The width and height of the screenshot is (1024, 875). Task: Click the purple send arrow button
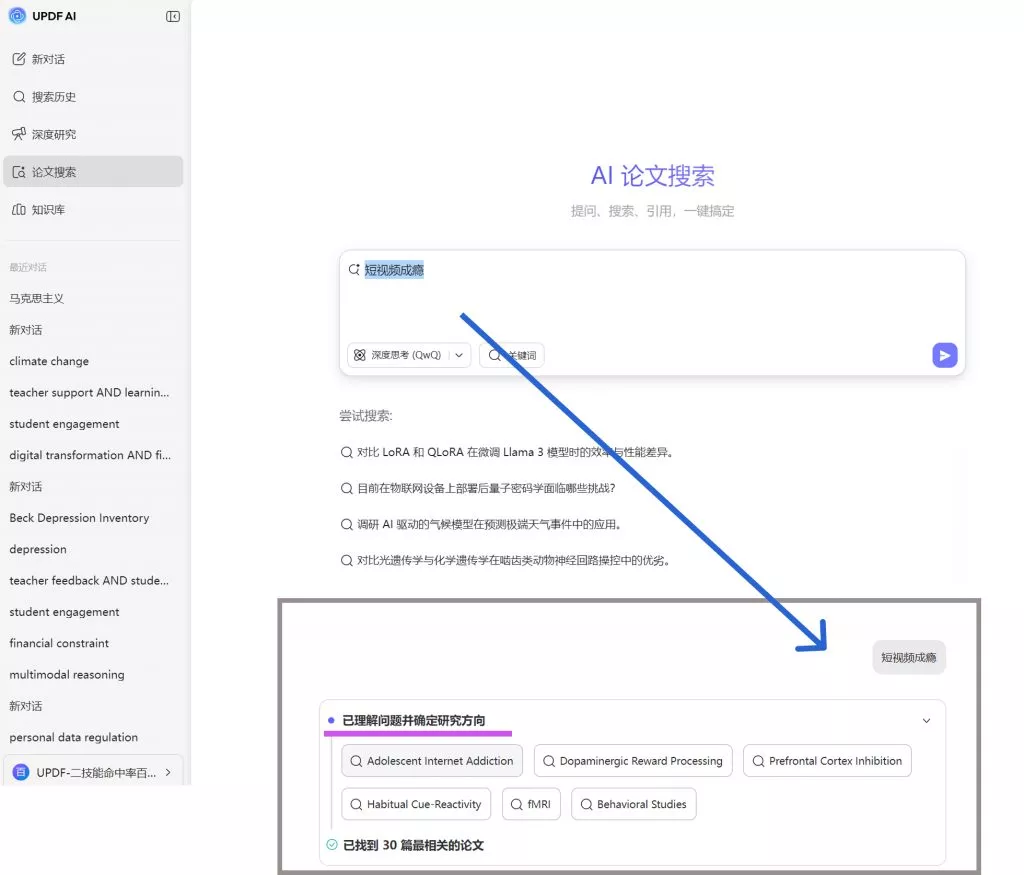pos(944,355)
